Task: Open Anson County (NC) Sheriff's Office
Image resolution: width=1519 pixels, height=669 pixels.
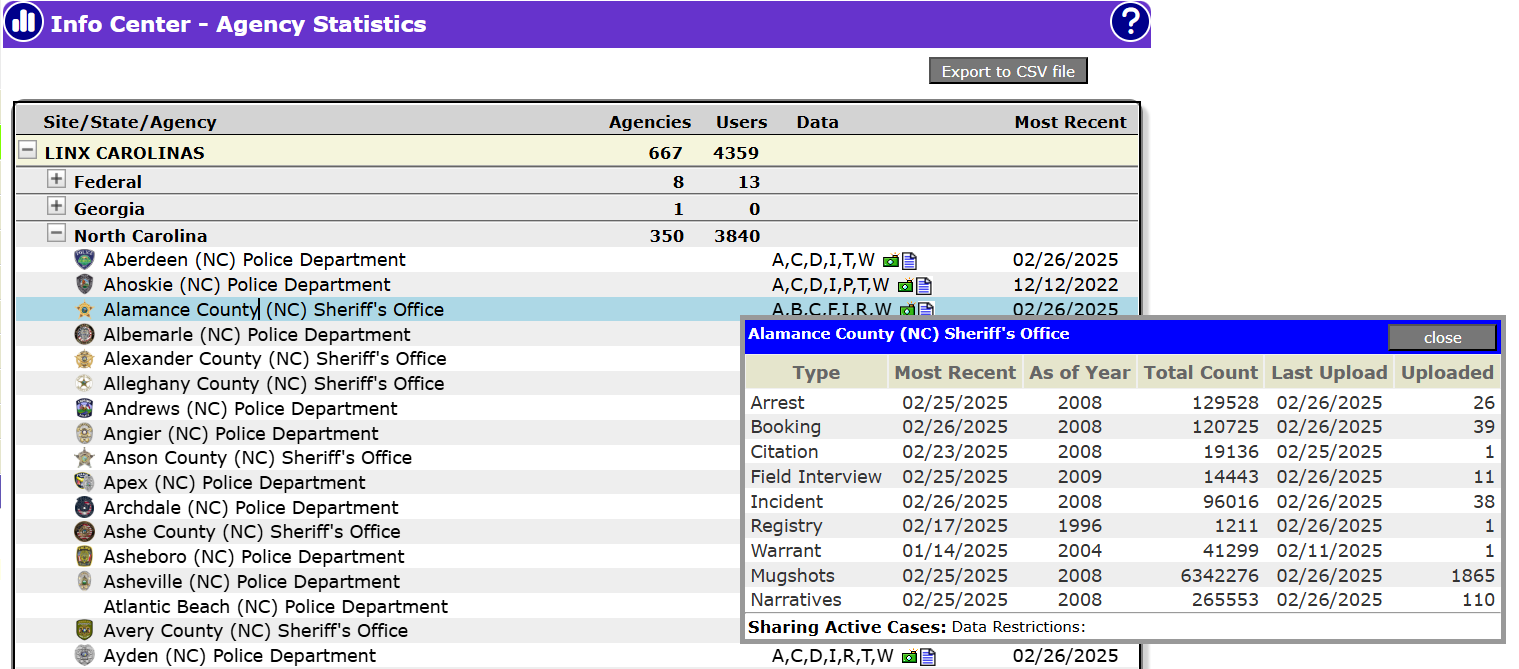Action: (257, 458)
